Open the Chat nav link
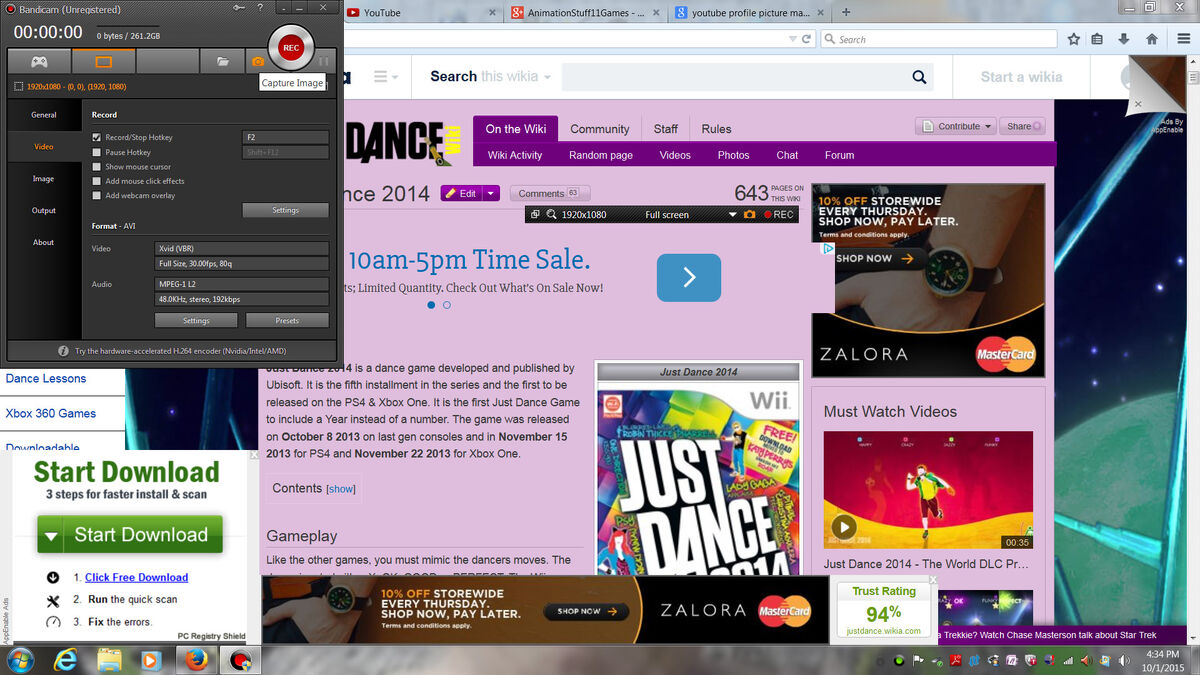The height and width of the screenshot is (675, 1200). click(x=787, y=155)
